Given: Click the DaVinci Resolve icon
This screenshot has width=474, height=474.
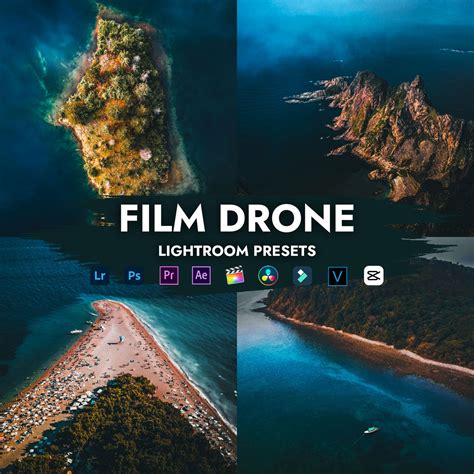Looking at the screenshot, I should 268,276.
